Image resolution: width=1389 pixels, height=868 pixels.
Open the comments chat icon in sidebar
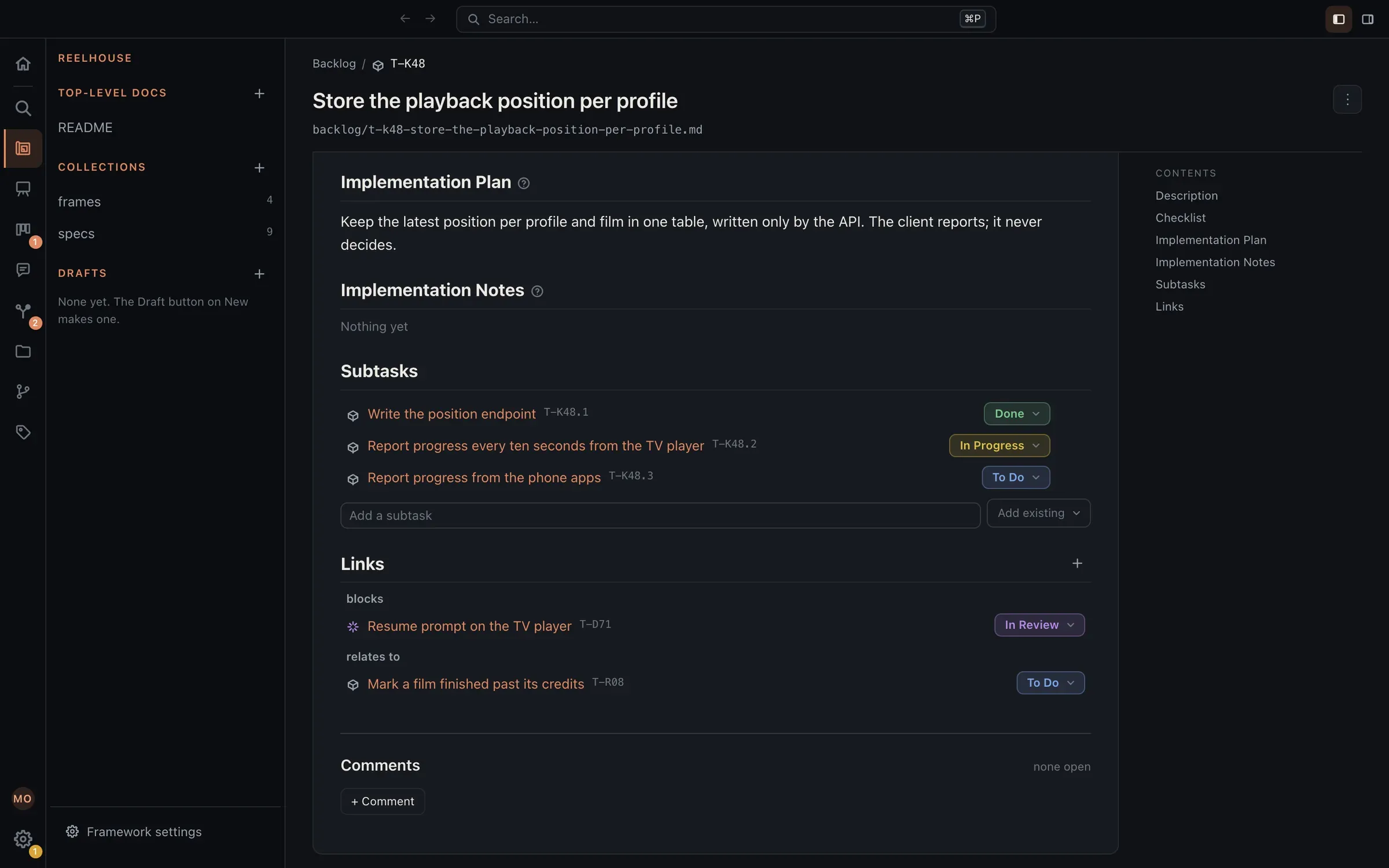click(x=23, y=270)
